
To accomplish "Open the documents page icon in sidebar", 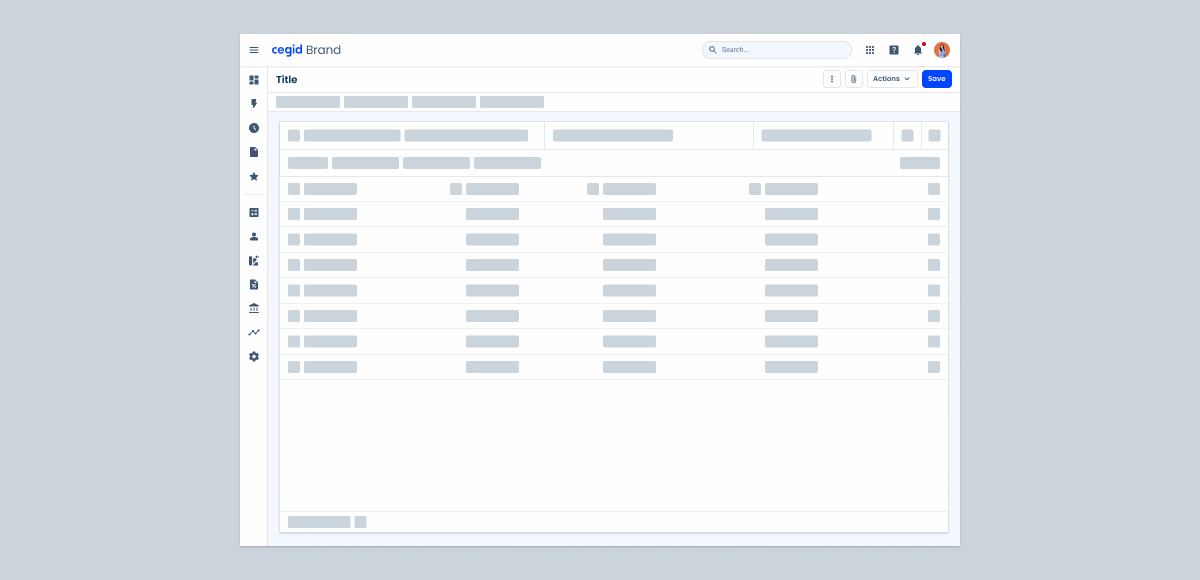I will click(x=254, y=151).
